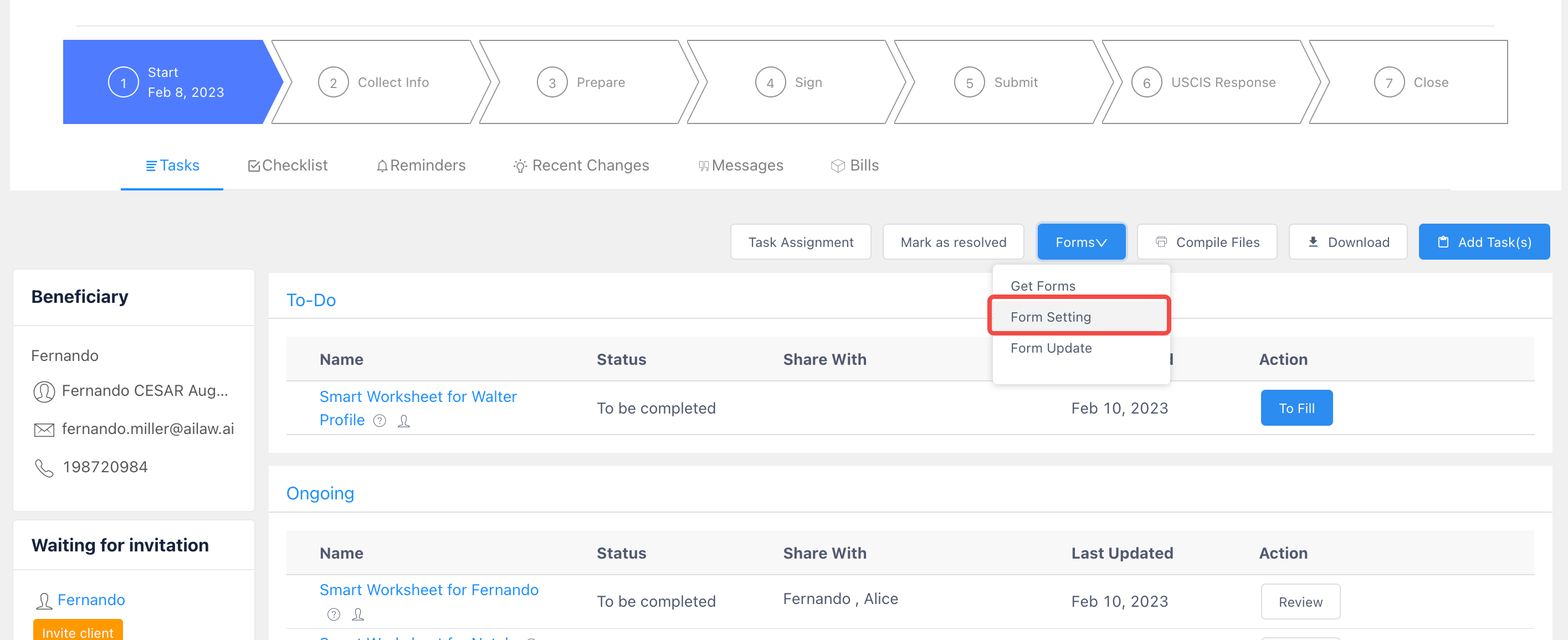Click beneficiary avatar icon next to Fernando CESAR
The height and width of the screenshot is (640, 1568).
[x=44, y=391]
